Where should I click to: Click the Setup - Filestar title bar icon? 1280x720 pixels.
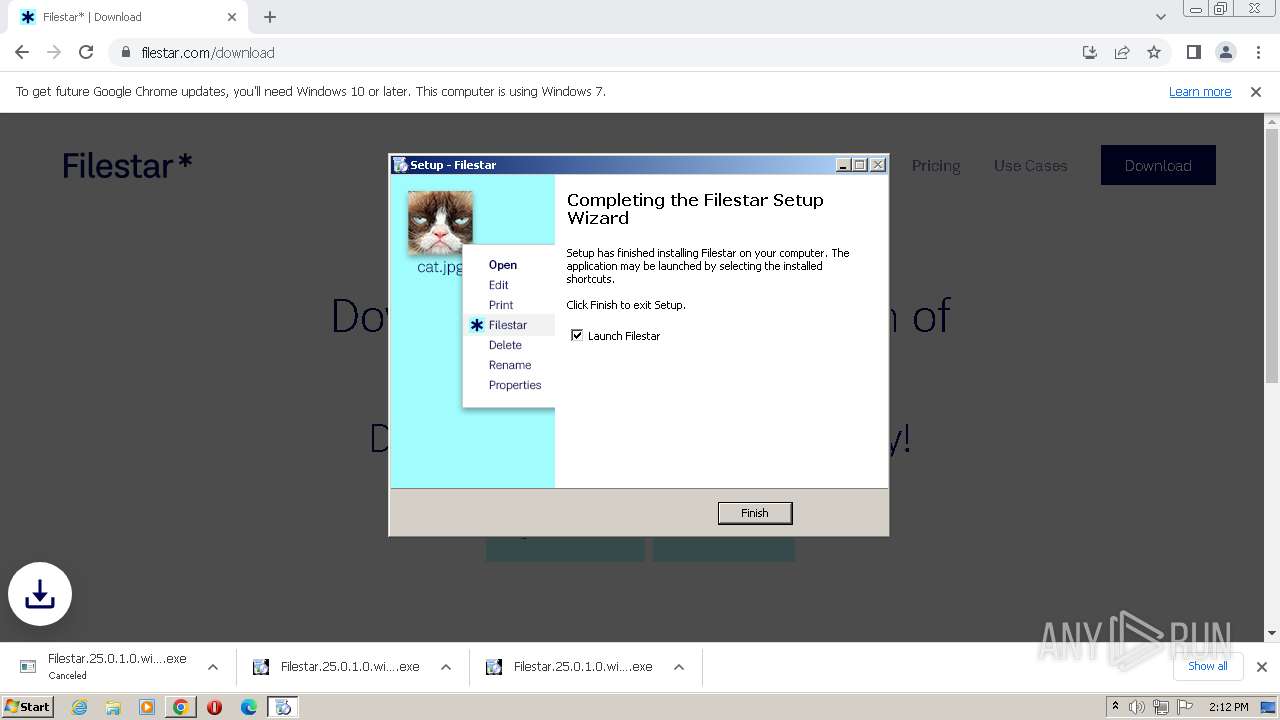400,165
